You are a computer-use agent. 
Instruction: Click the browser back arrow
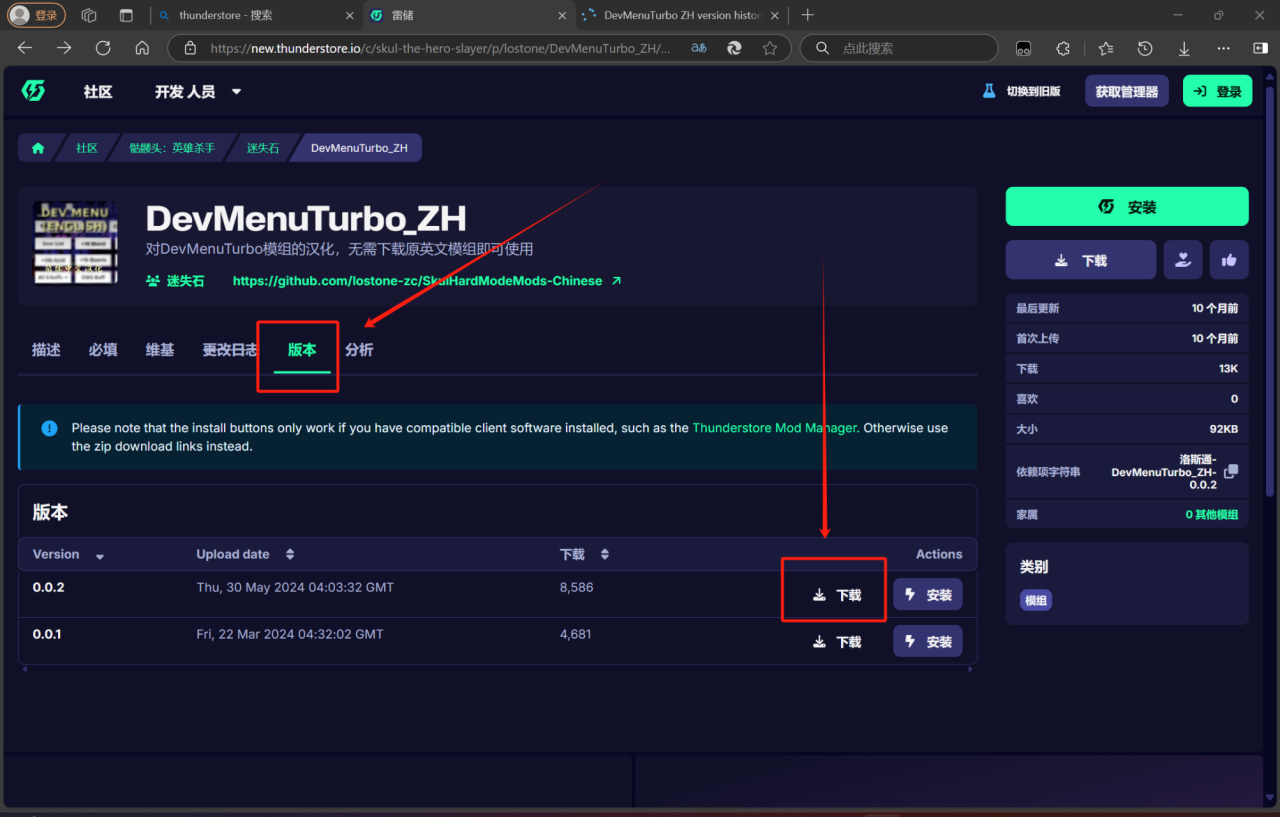point(25,48)
